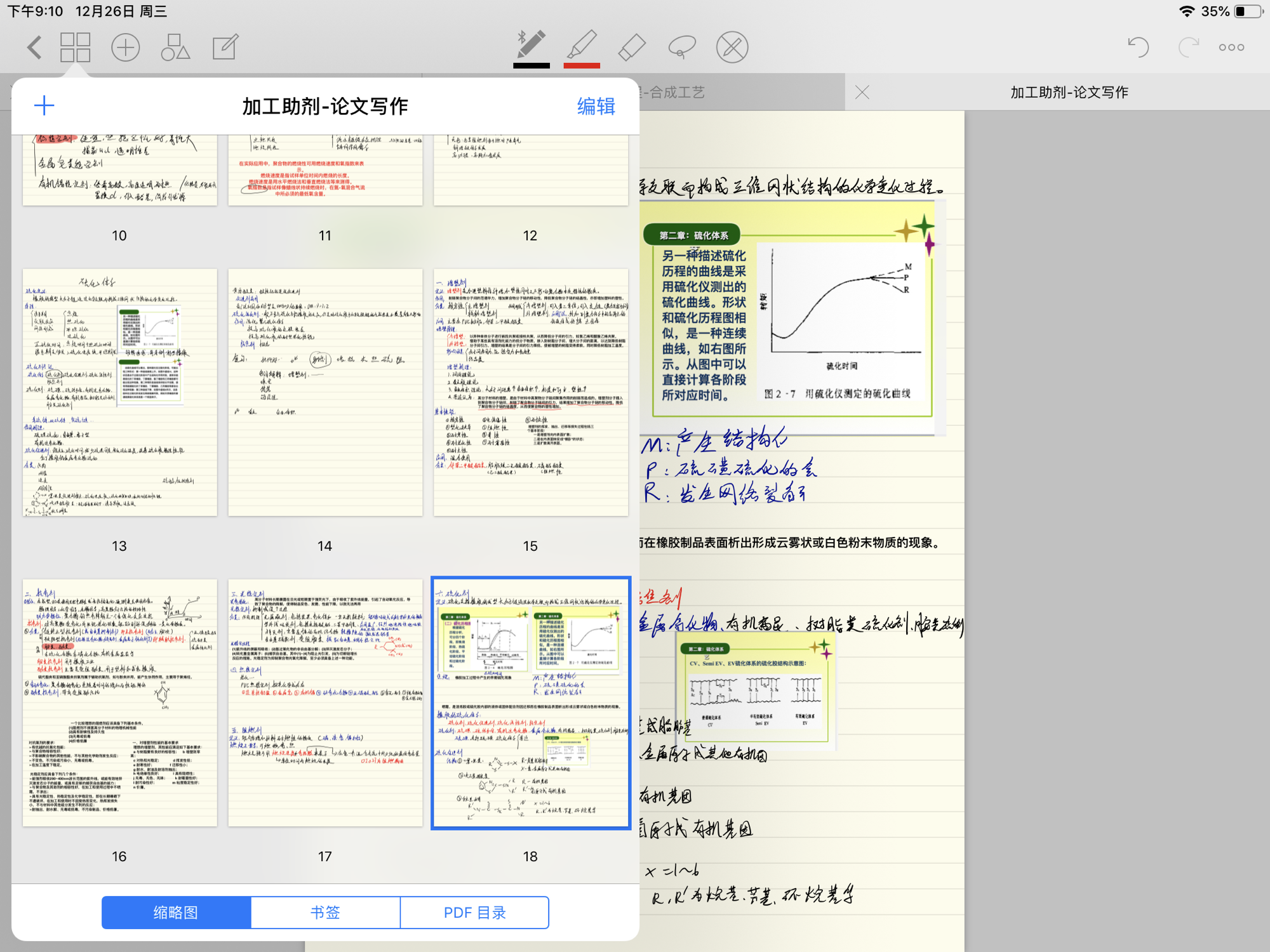Tap the add page plus-circle icon
This screenshot has width=1270, height=952.
coord(125,48)
